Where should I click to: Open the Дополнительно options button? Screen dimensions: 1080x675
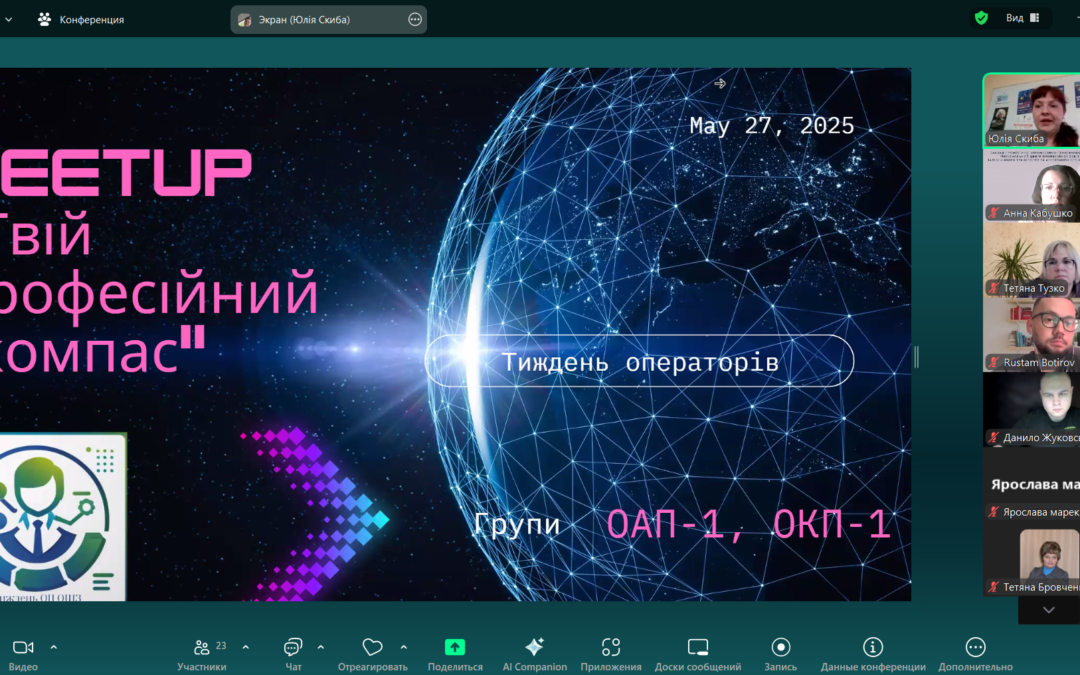974,645
